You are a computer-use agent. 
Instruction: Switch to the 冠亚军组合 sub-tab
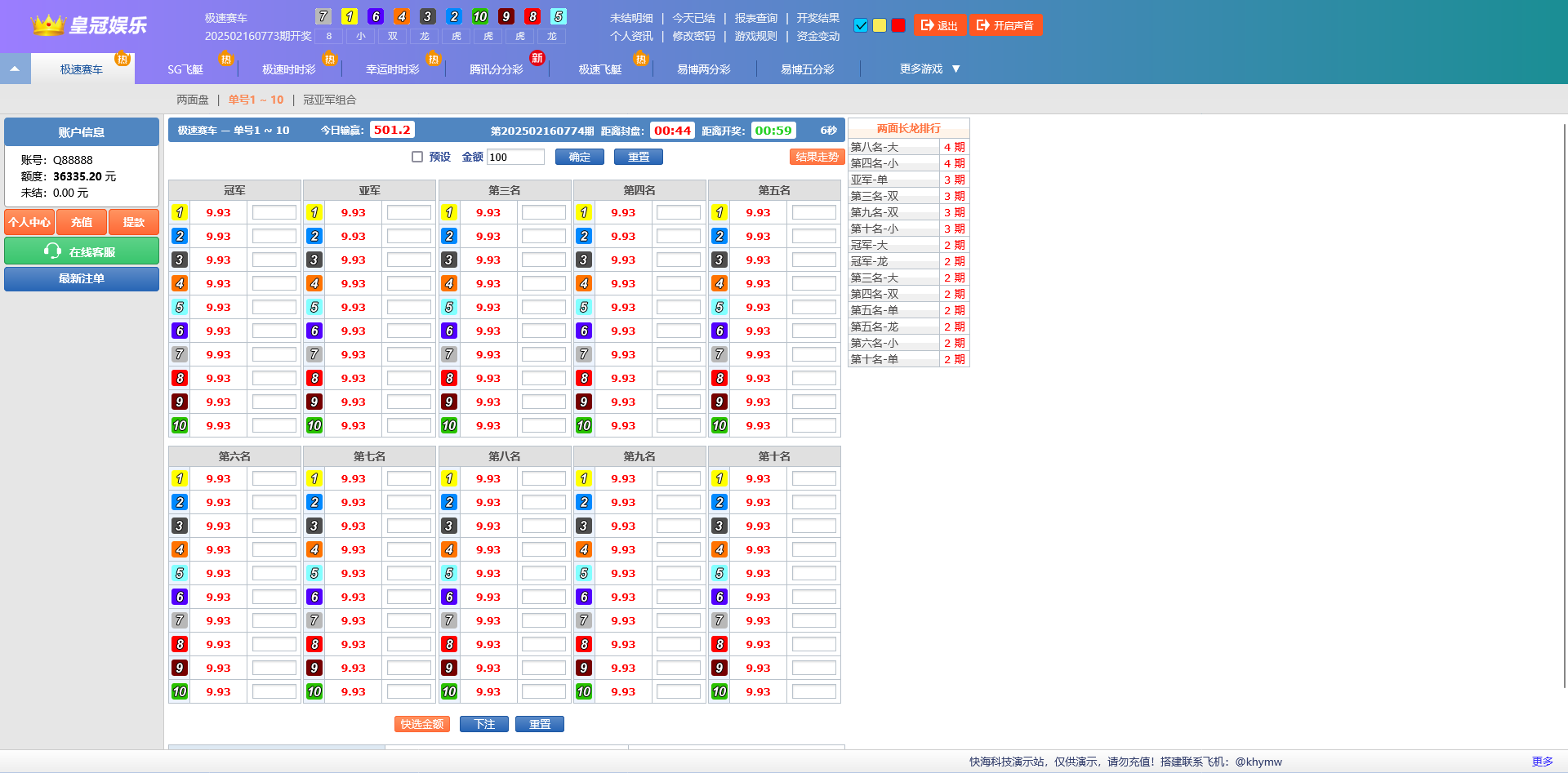tap(330, 100)
